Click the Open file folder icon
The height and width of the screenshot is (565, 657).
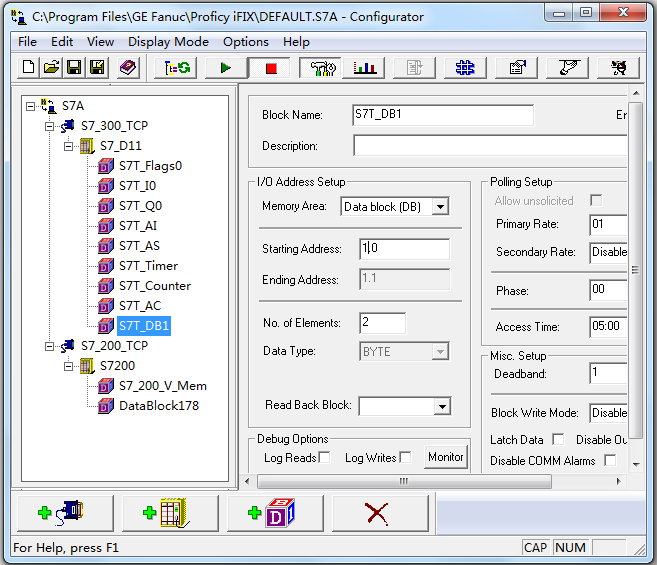pos(51,67)
